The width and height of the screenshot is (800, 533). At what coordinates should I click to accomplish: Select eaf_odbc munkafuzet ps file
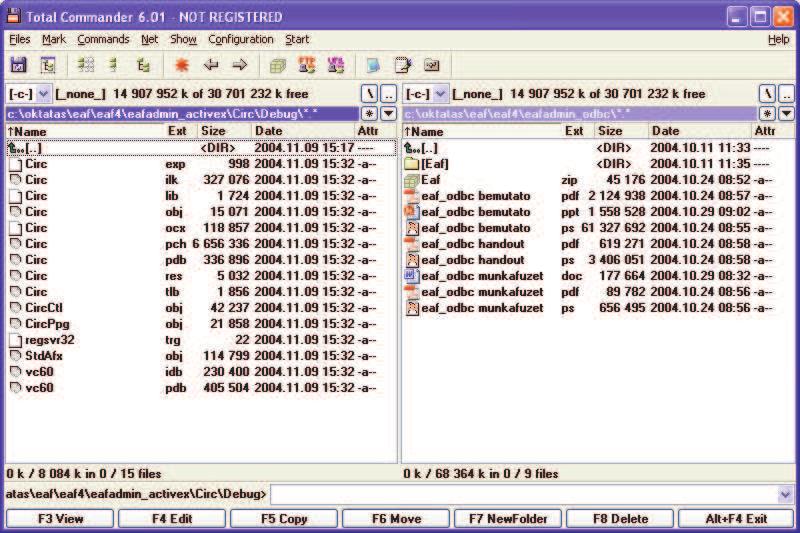[x=598, y=308]
